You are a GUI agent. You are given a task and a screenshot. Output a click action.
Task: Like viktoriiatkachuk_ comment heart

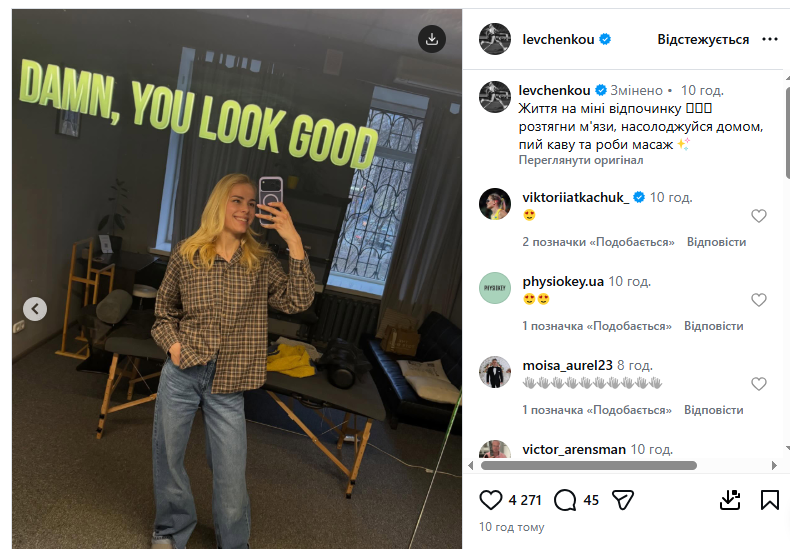click(759, 216)
